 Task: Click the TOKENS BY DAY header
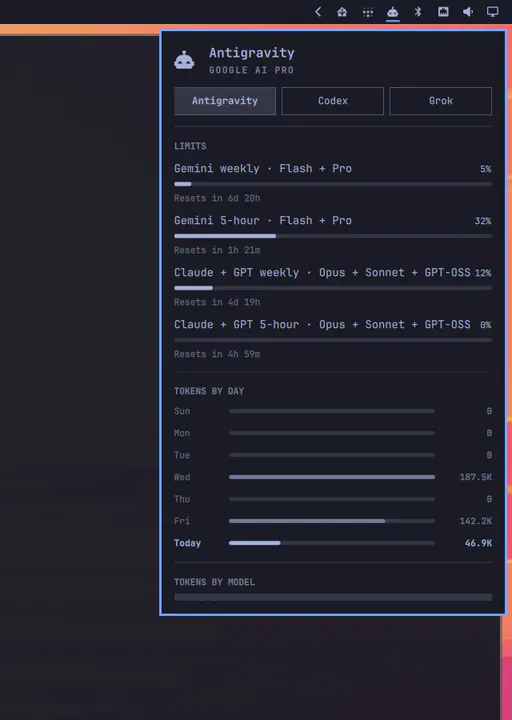pyautogui.click(x=209, y=391)
